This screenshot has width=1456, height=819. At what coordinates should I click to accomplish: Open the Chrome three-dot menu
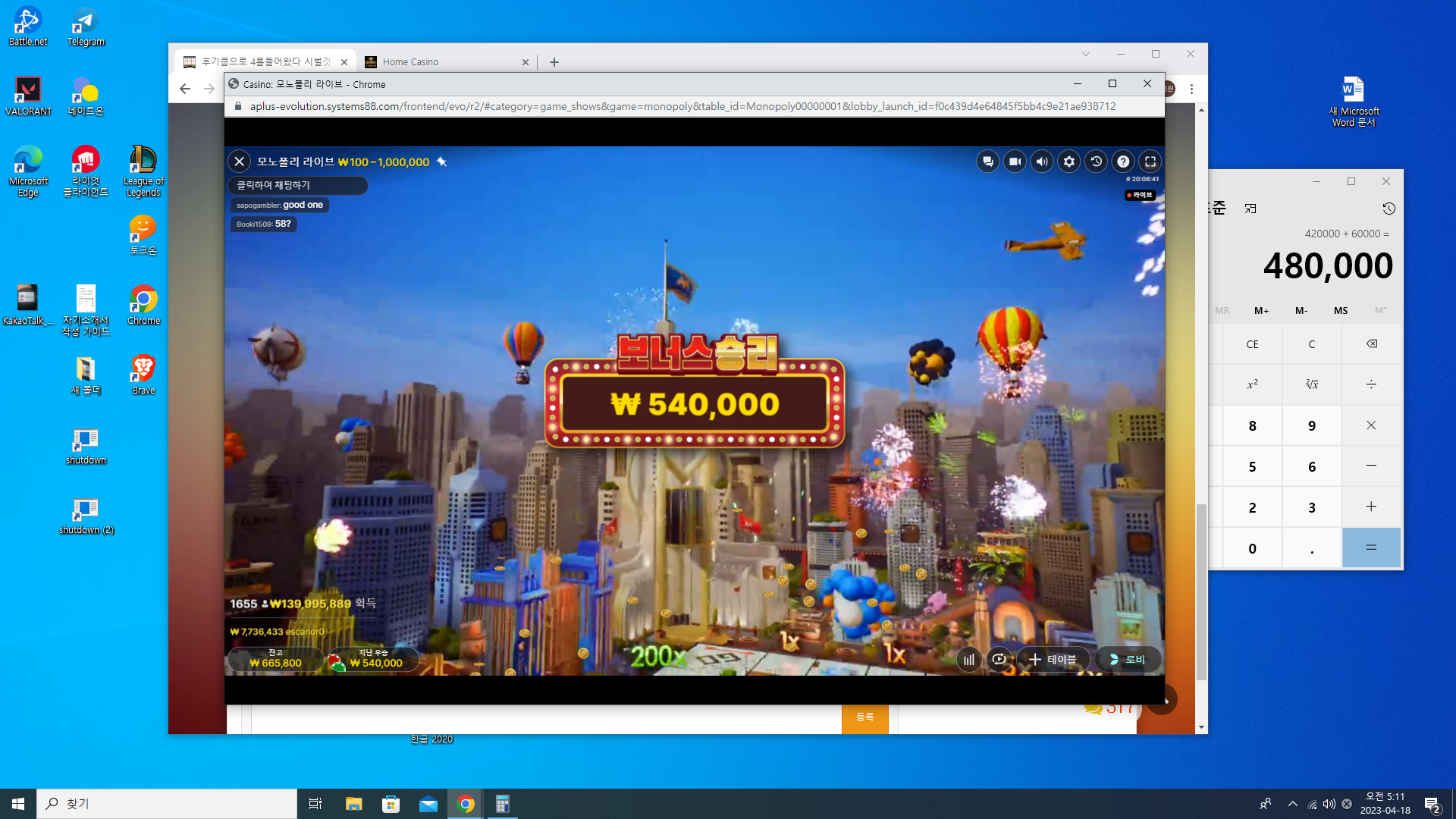[1191, 89]
